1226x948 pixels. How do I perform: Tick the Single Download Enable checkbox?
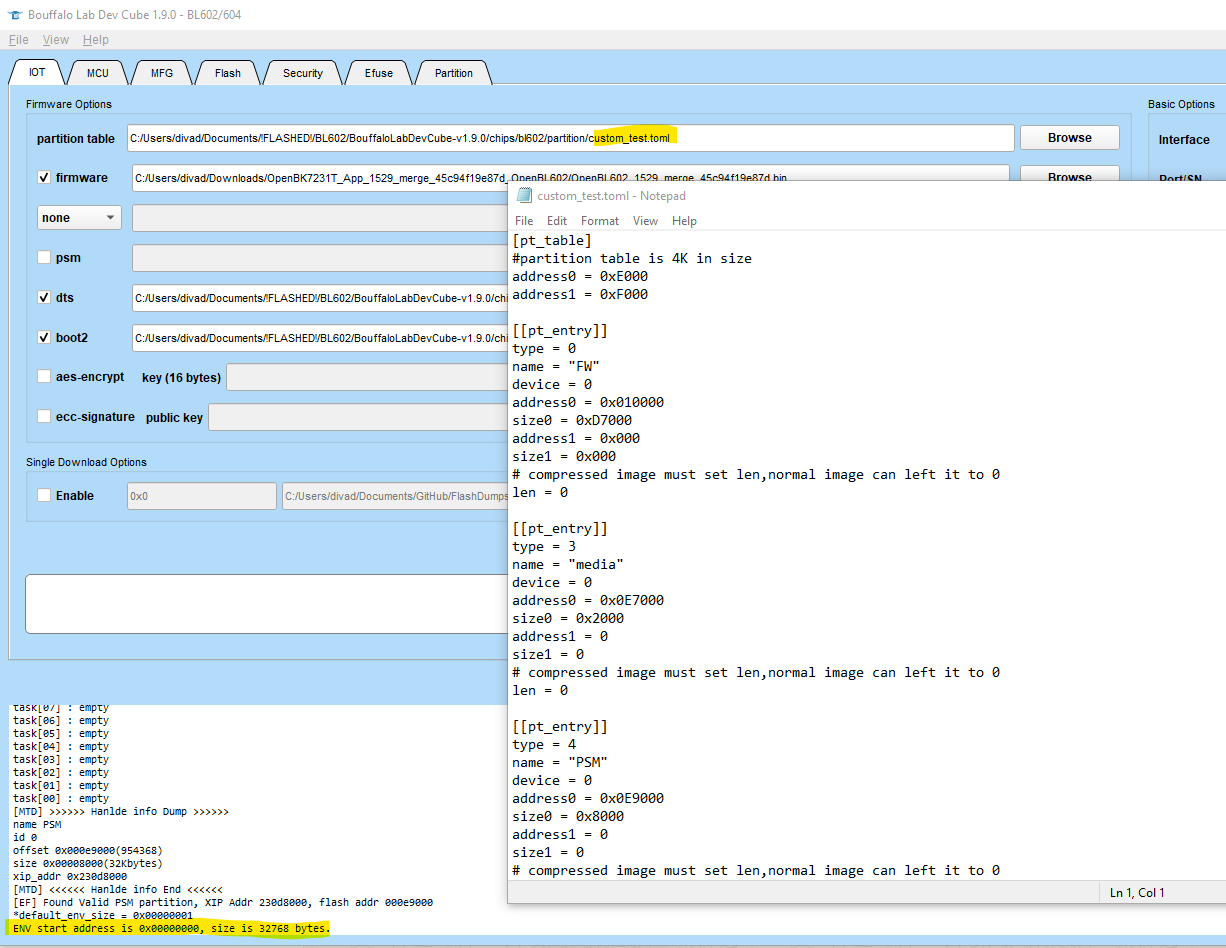click(x=44, y=496)
